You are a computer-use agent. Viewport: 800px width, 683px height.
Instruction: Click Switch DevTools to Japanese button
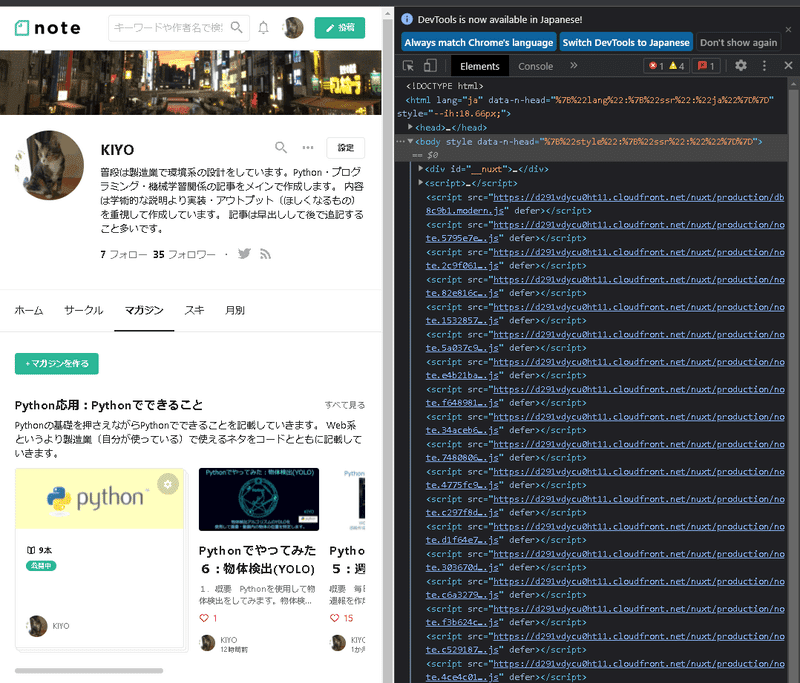click(x=626, y=42)
